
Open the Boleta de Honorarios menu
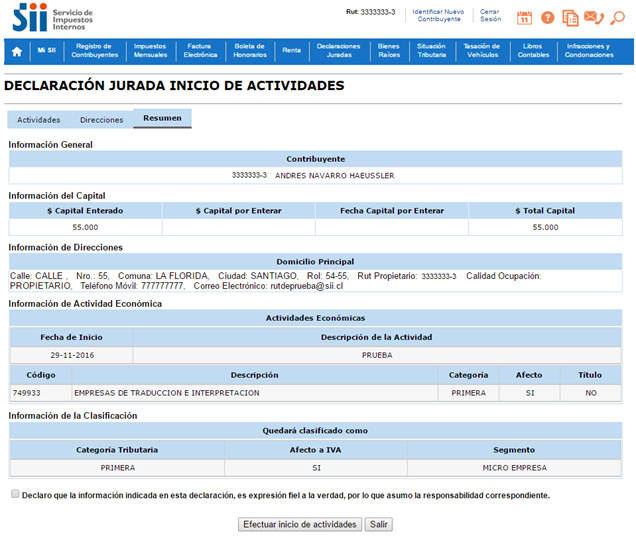click(x=249, y=50)
